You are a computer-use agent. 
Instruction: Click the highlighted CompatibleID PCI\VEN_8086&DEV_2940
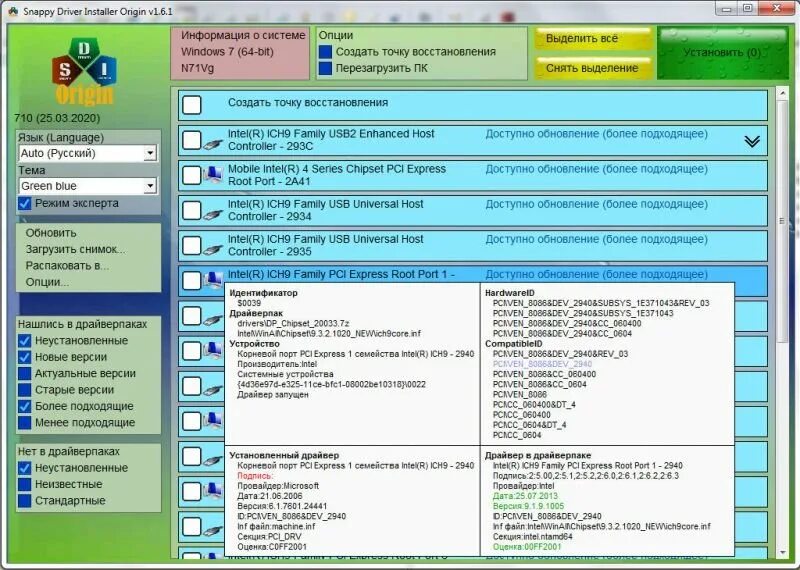tap(542, 364)
